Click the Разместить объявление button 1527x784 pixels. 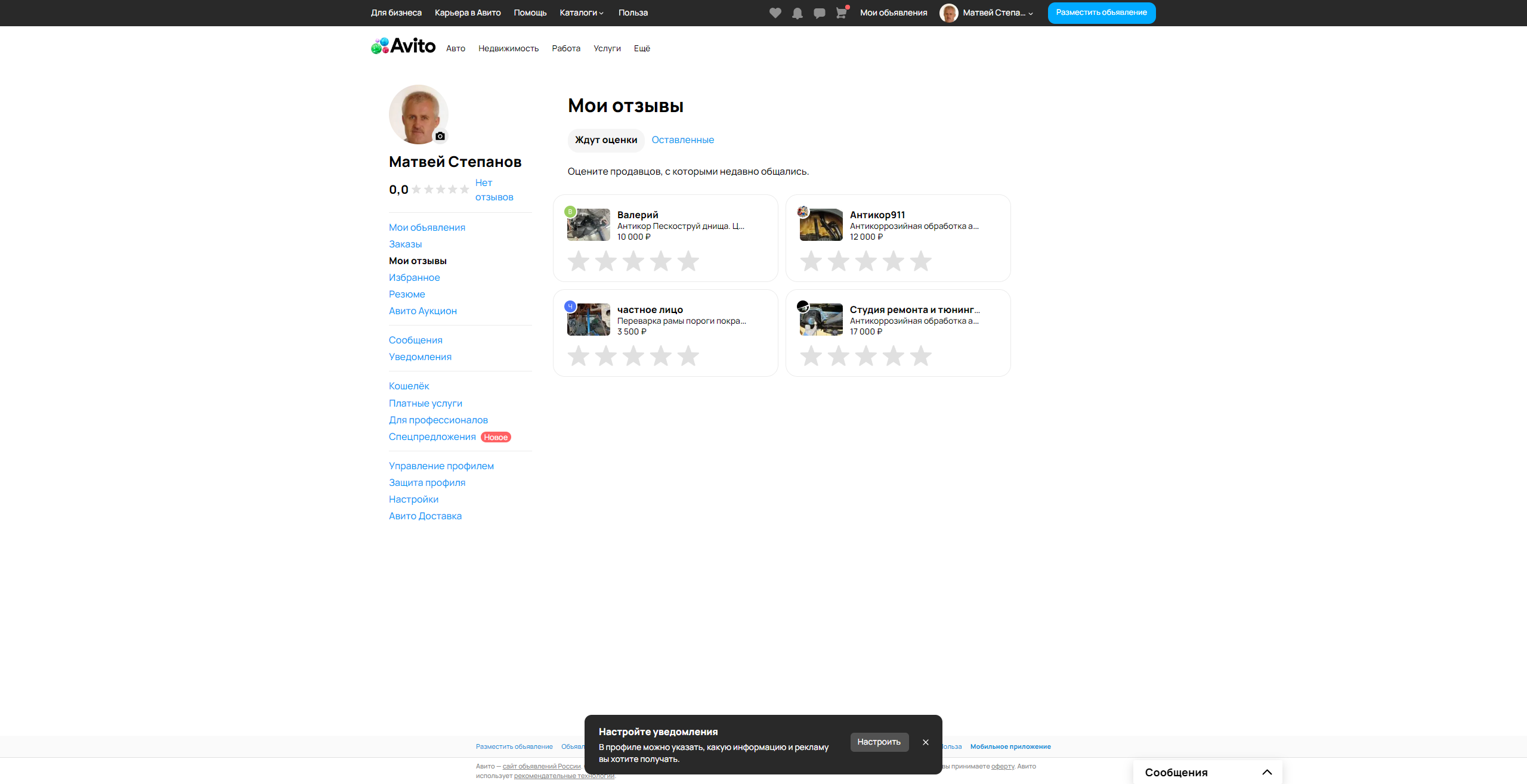(x=1101, y=13)
